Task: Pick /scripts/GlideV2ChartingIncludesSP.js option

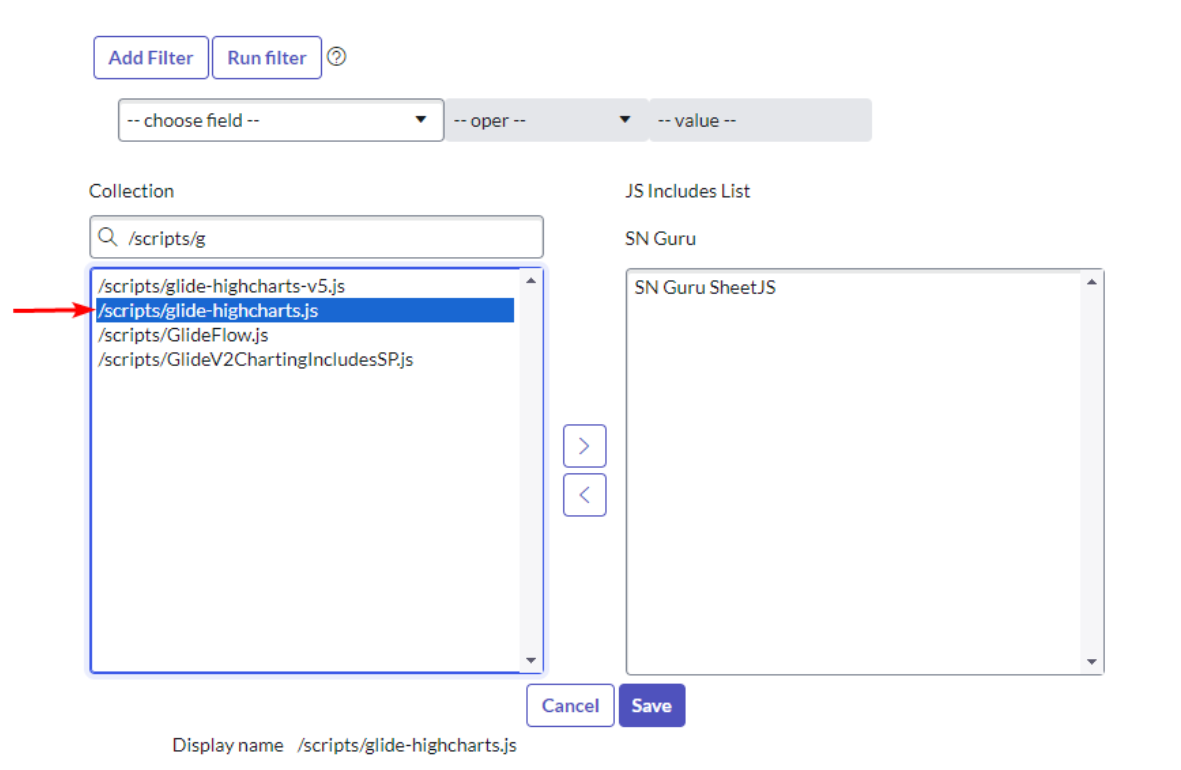Action: [x=255, y=359]
